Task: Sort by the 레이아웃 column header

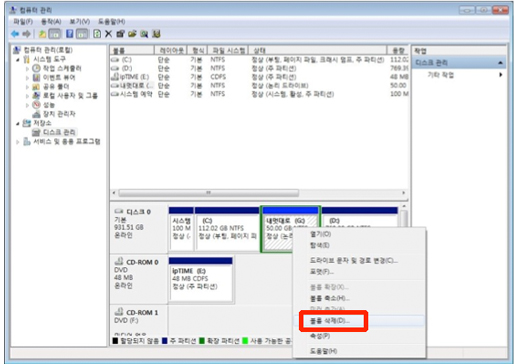Action: tap(171, 50)
